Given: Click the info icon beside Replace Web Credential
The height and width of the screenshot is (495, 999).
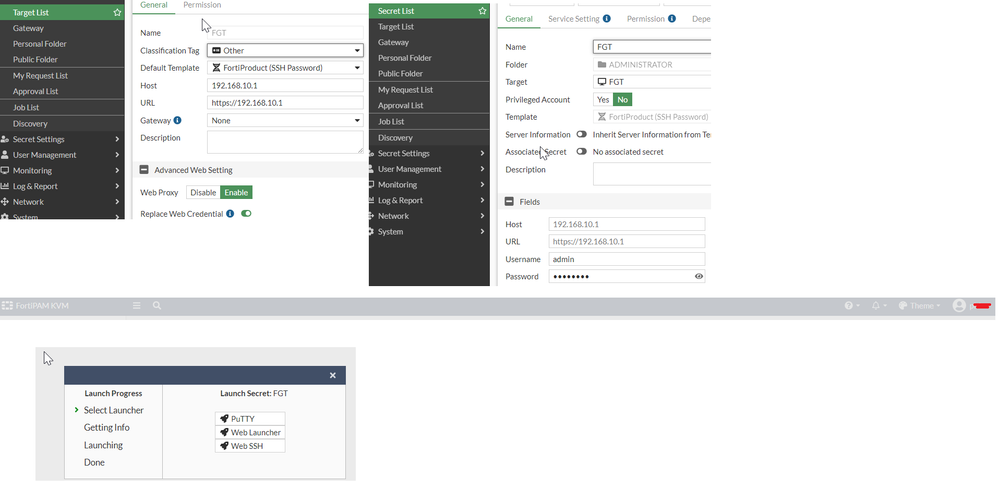Looking at the screenshot, I should point(230,213).
